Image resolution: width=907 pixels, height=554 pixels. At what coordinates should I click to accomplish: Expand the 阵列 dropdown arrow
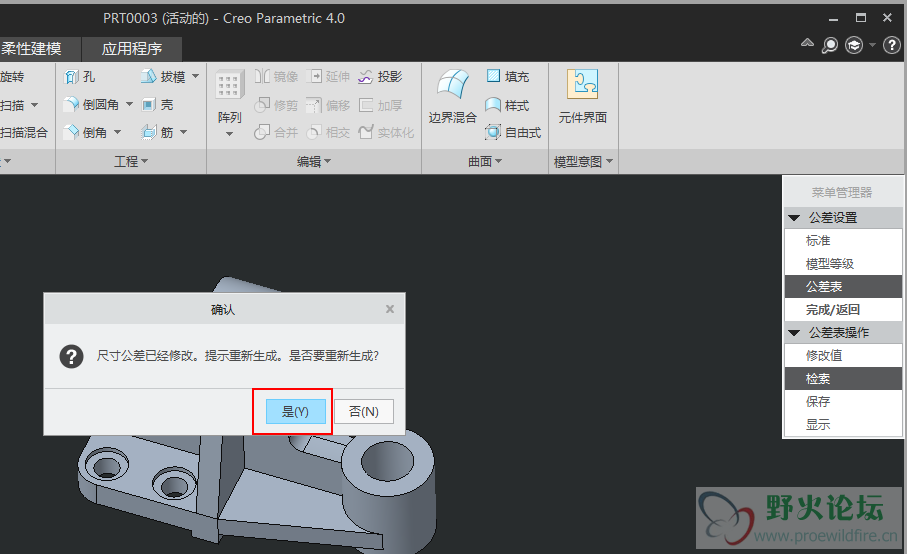[x=229, y=134]
